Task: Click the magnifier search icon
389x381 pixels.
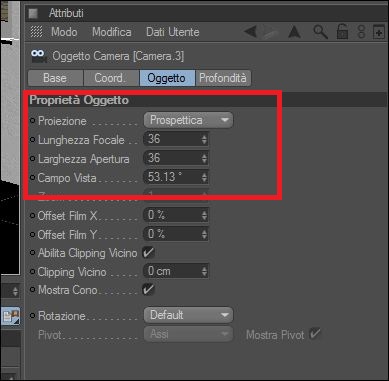Action: point(320,32)
